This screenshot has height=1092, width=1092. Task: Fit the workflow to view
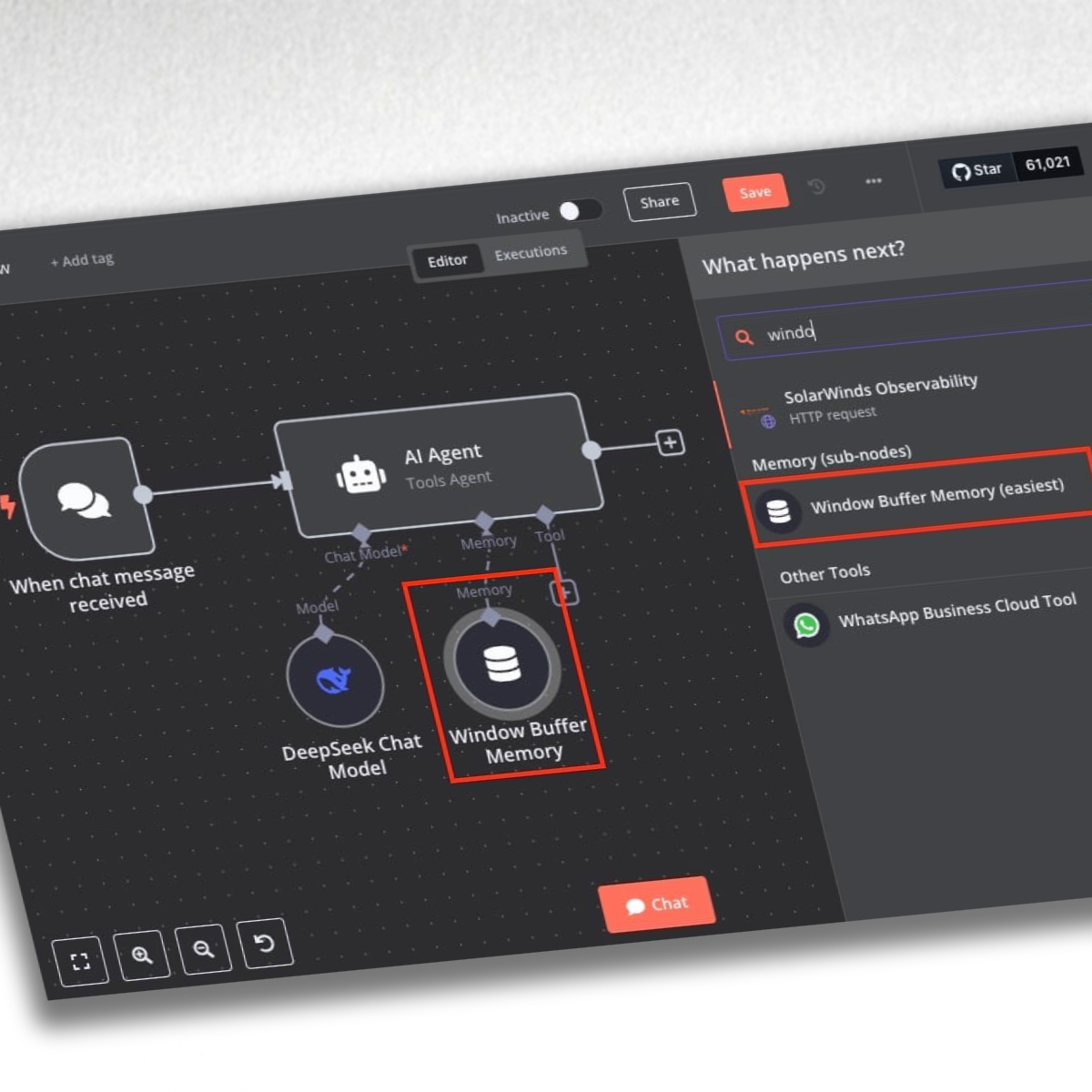(x=80, y=961)
